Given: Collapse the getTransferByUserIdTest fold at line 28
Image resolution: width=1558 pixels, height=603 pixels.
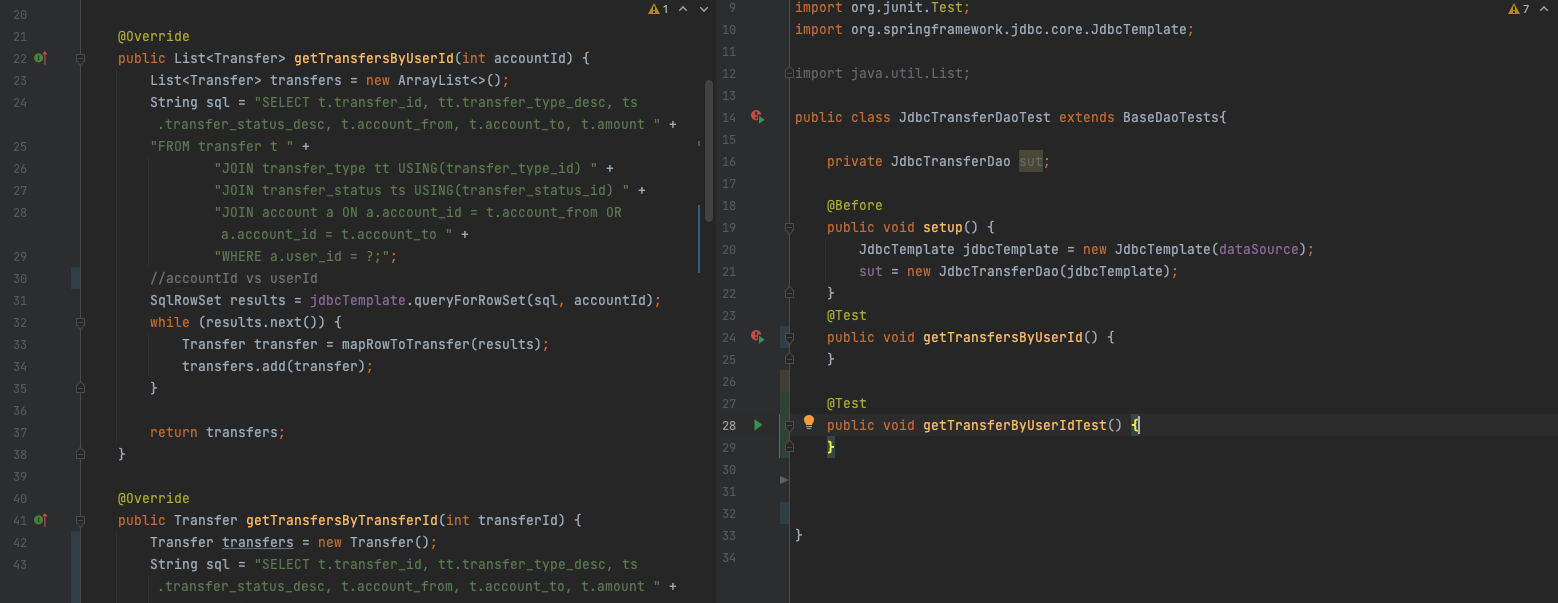Looking at the screenshot, I should 789,425.
